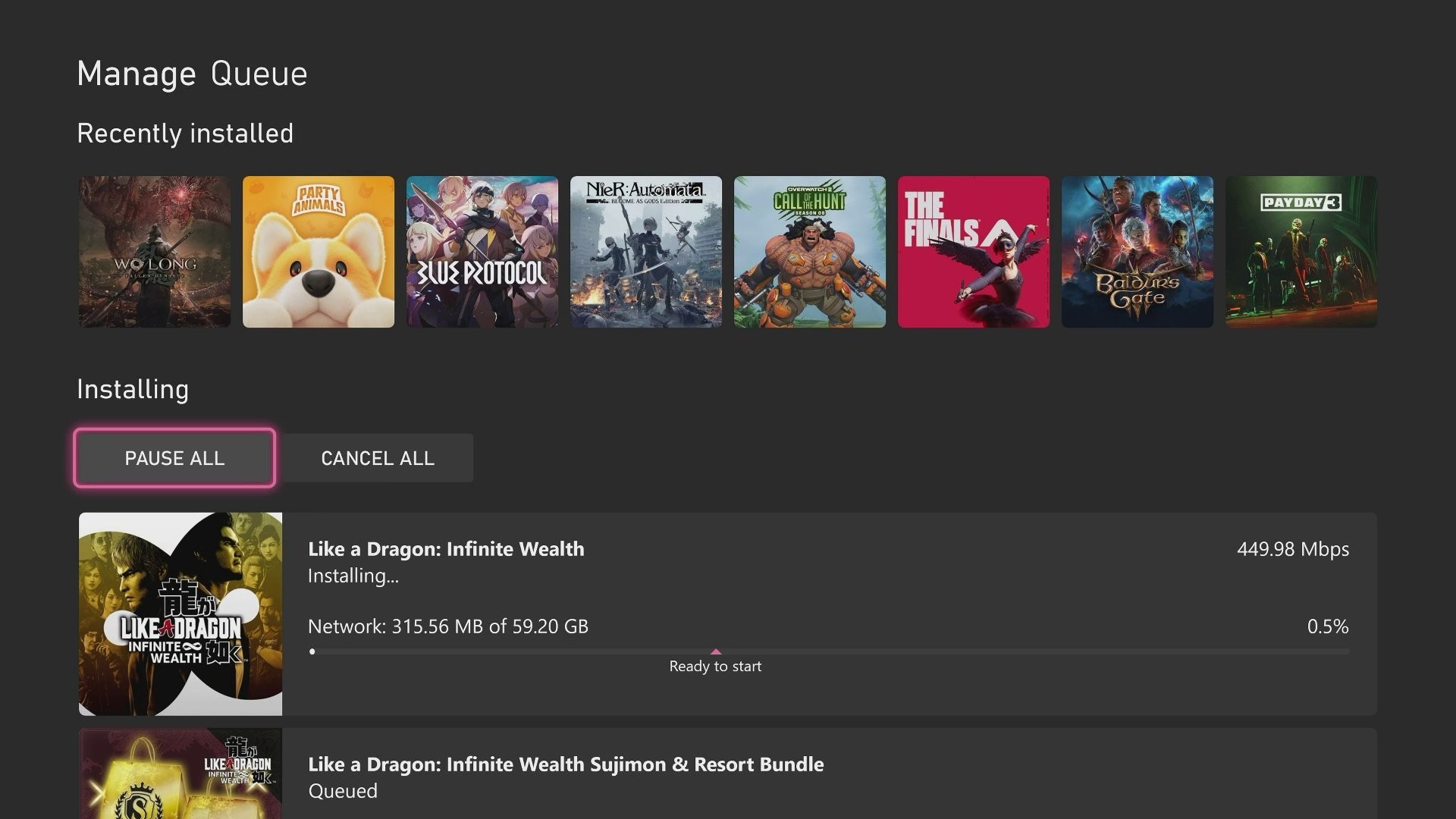Screen dimensions: 1456x819
Task: Open the Wo Long game tile
Action: click(155, 252)
